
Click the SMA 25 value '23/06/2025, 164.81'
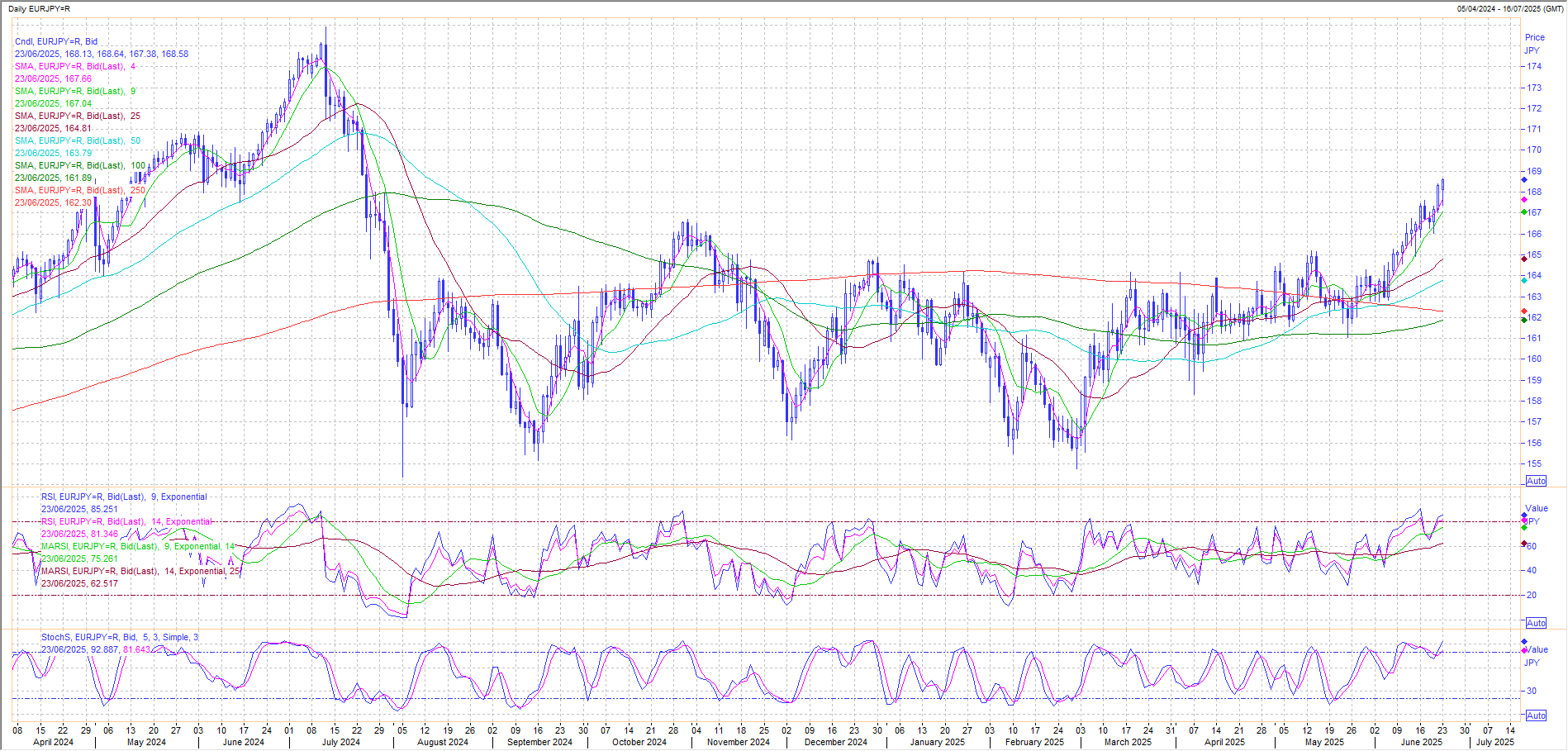(x=53, y=128)
